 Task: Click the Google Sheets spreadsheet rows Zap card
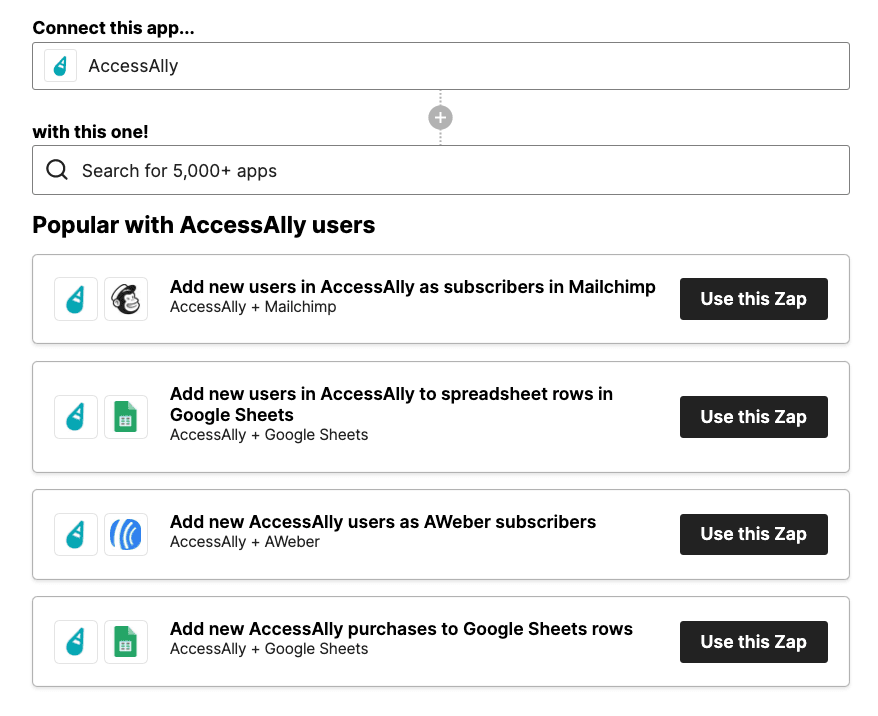(x=440, y=416)
